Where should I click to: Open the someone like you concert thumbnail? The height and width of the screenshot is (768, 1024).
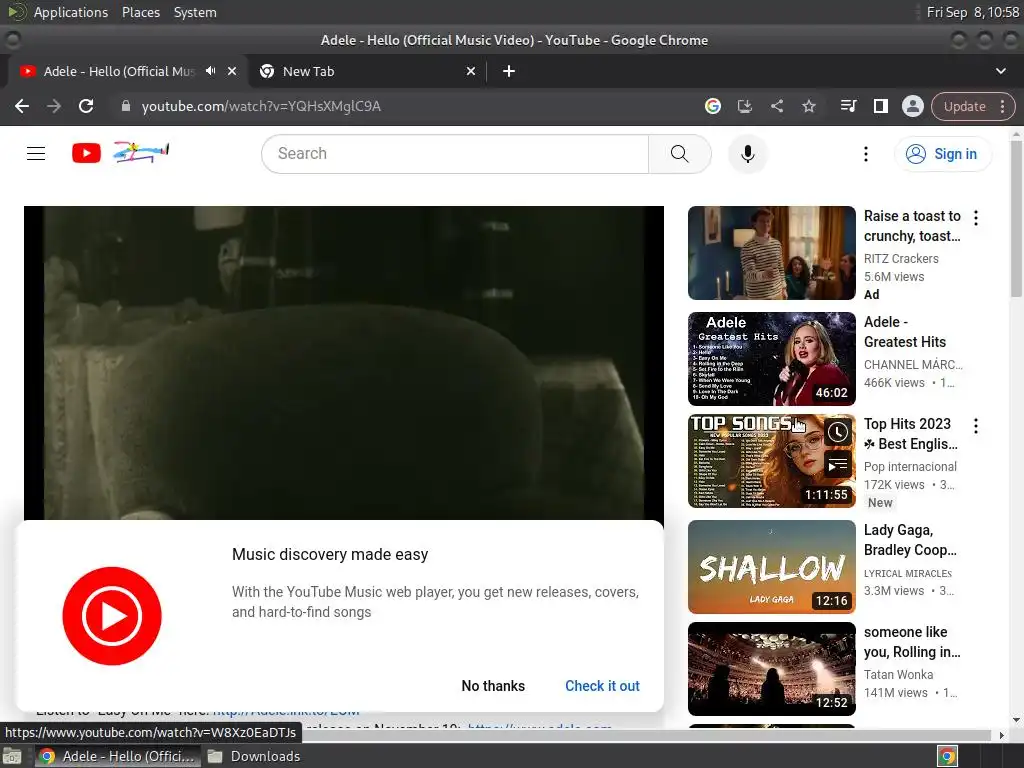[771, 669]
